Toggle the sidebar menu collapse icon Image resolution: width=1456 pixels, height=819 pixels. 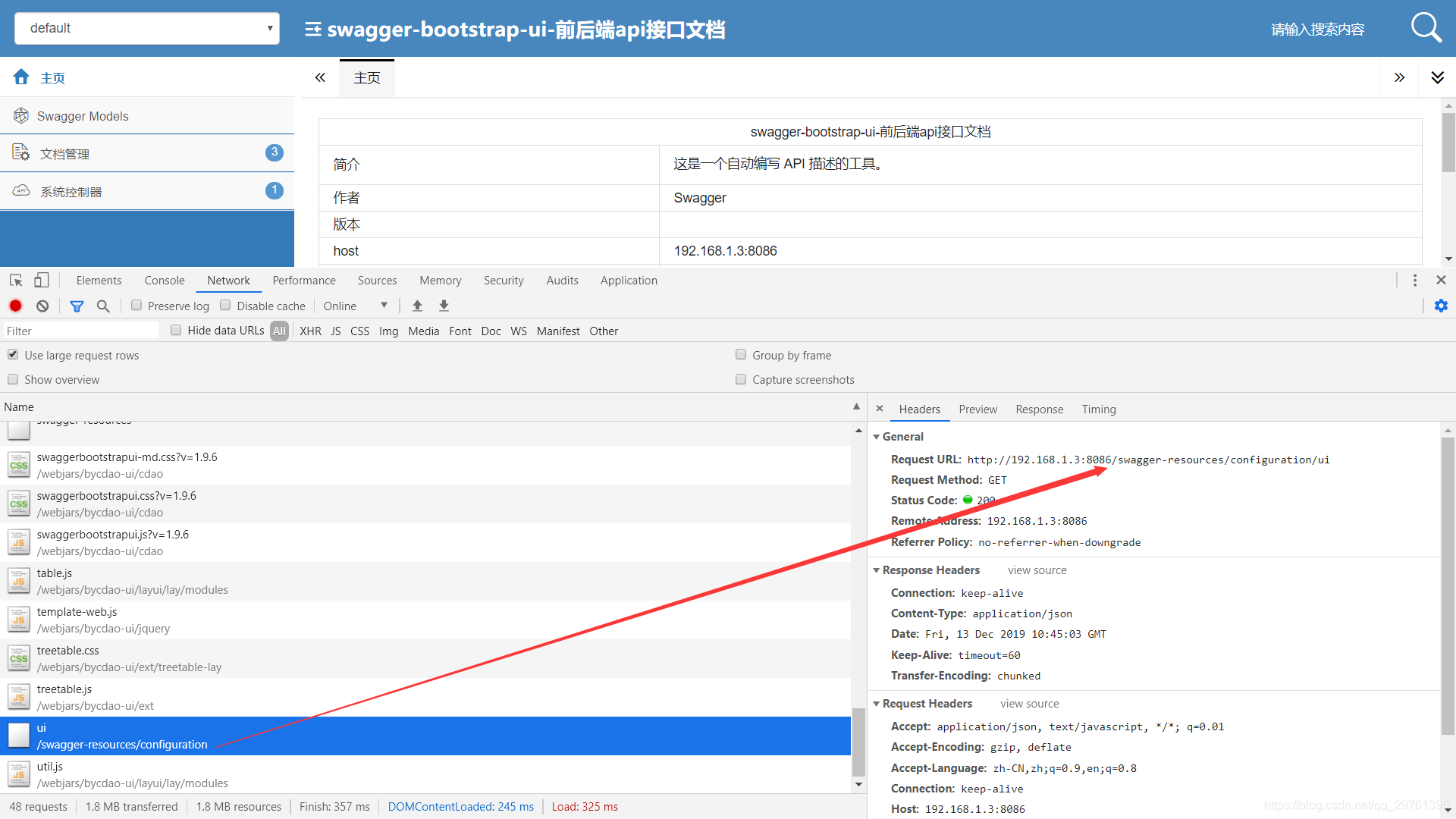point(313,30)
